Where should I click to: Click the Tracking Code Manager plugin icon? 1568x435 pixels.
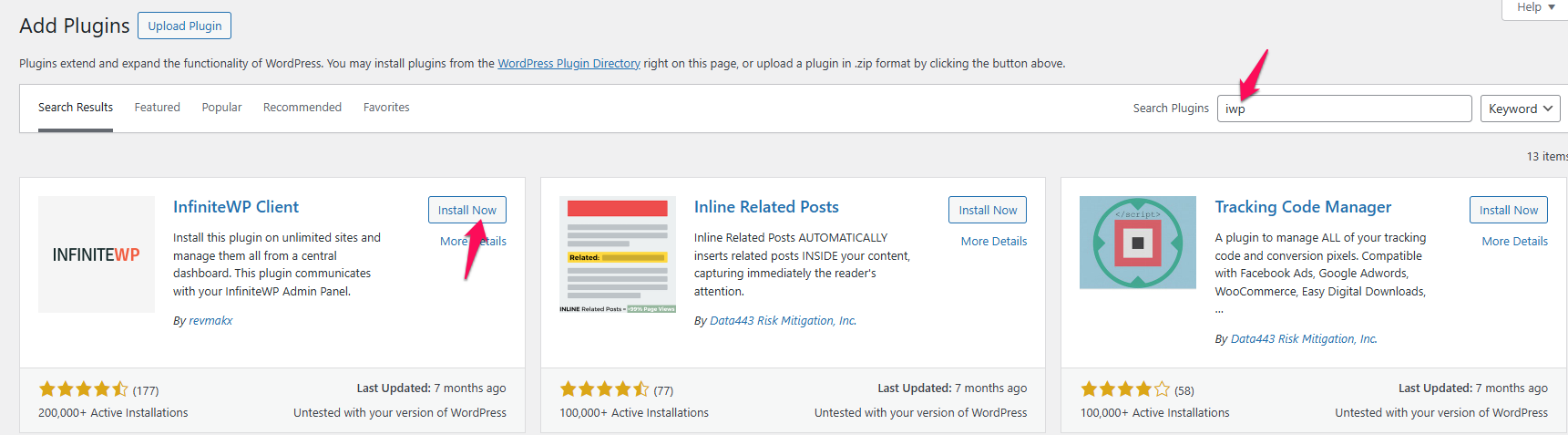pyautogui.click(x=1138, y=243)
